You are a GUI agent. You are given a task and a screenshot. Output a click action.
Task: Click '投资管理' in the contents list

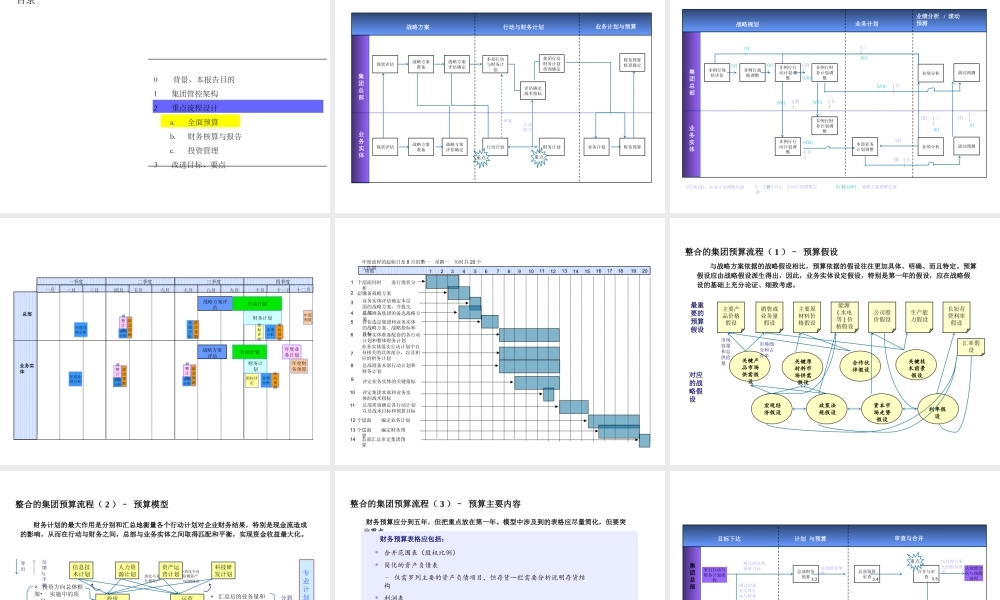[x=203, y=150]
